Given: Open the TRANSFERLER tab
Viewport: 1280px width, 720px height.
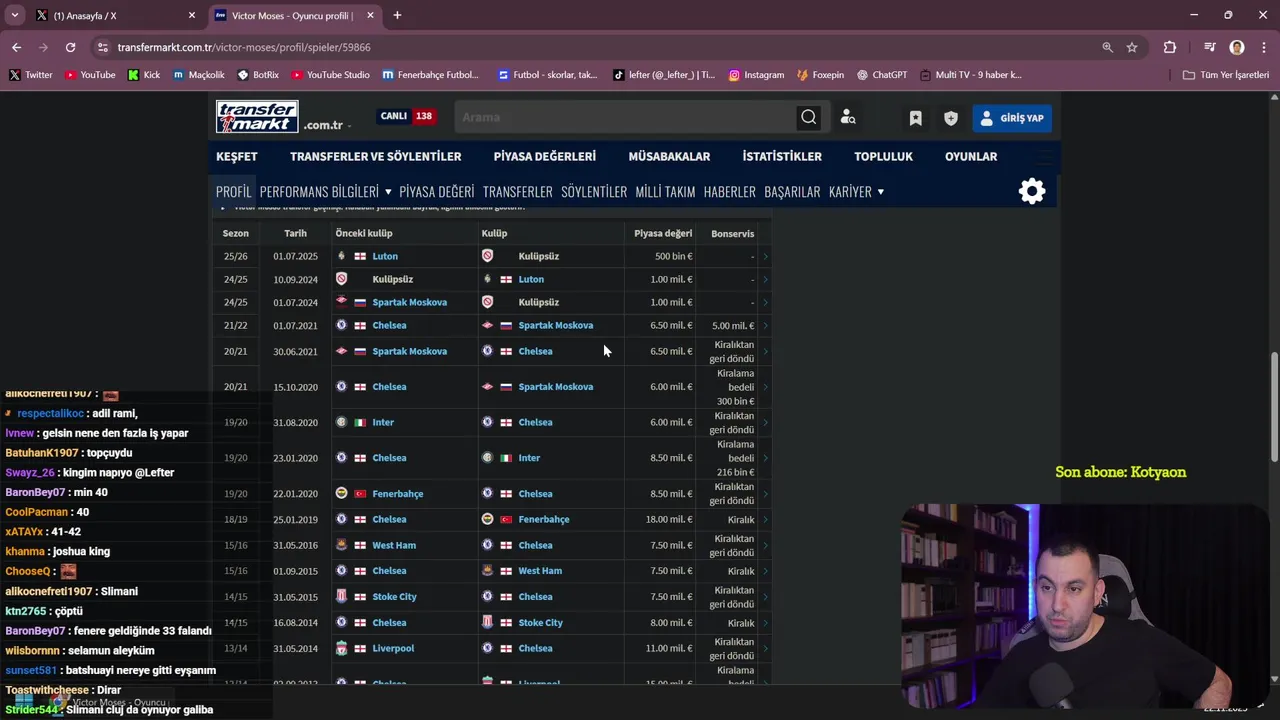Looking at the screenshot, I should click(x=518, y=192).
